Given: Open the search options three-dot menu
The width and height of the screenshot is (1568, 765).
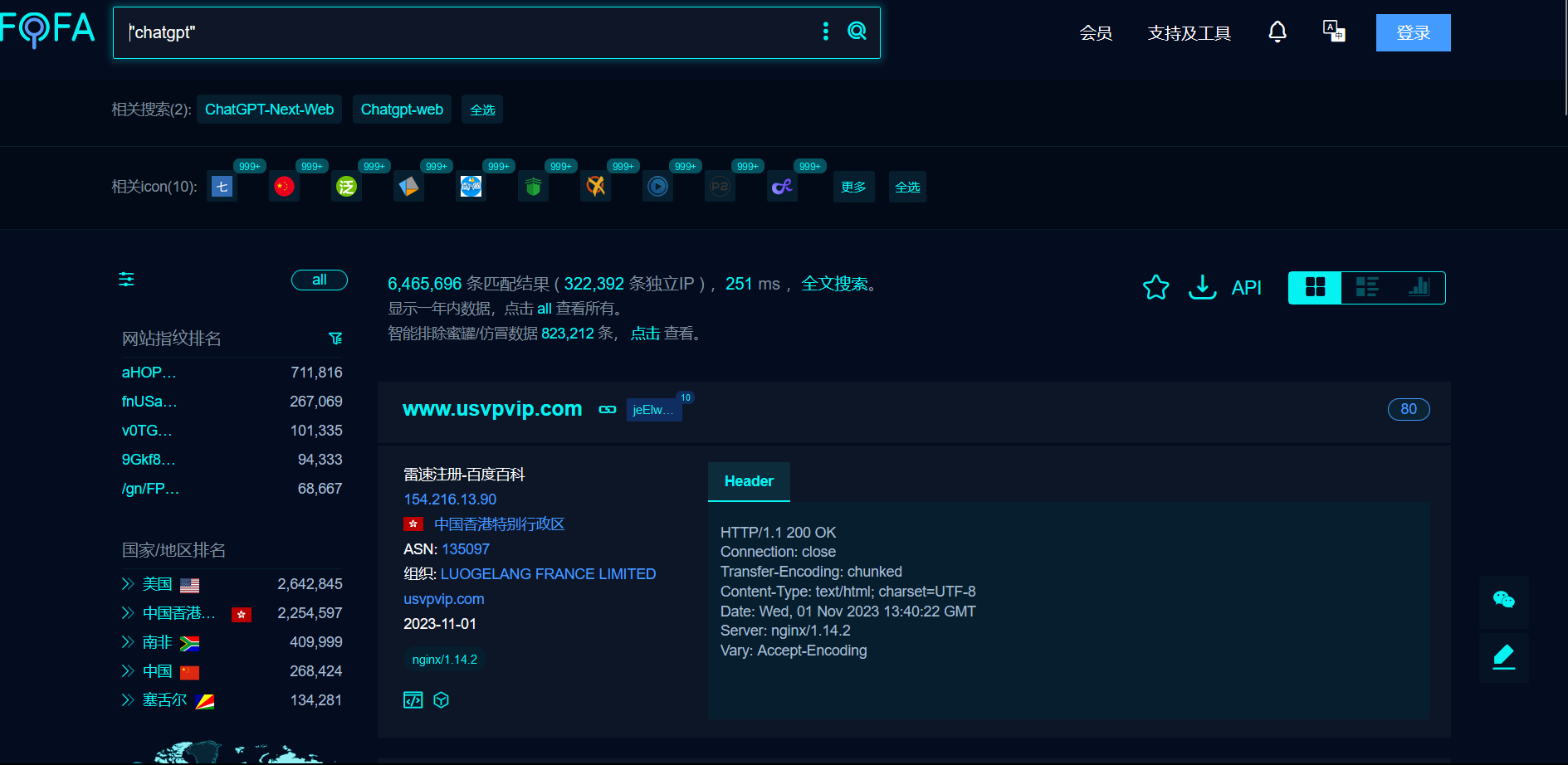Looking at the screenshot, I should 825,32.
